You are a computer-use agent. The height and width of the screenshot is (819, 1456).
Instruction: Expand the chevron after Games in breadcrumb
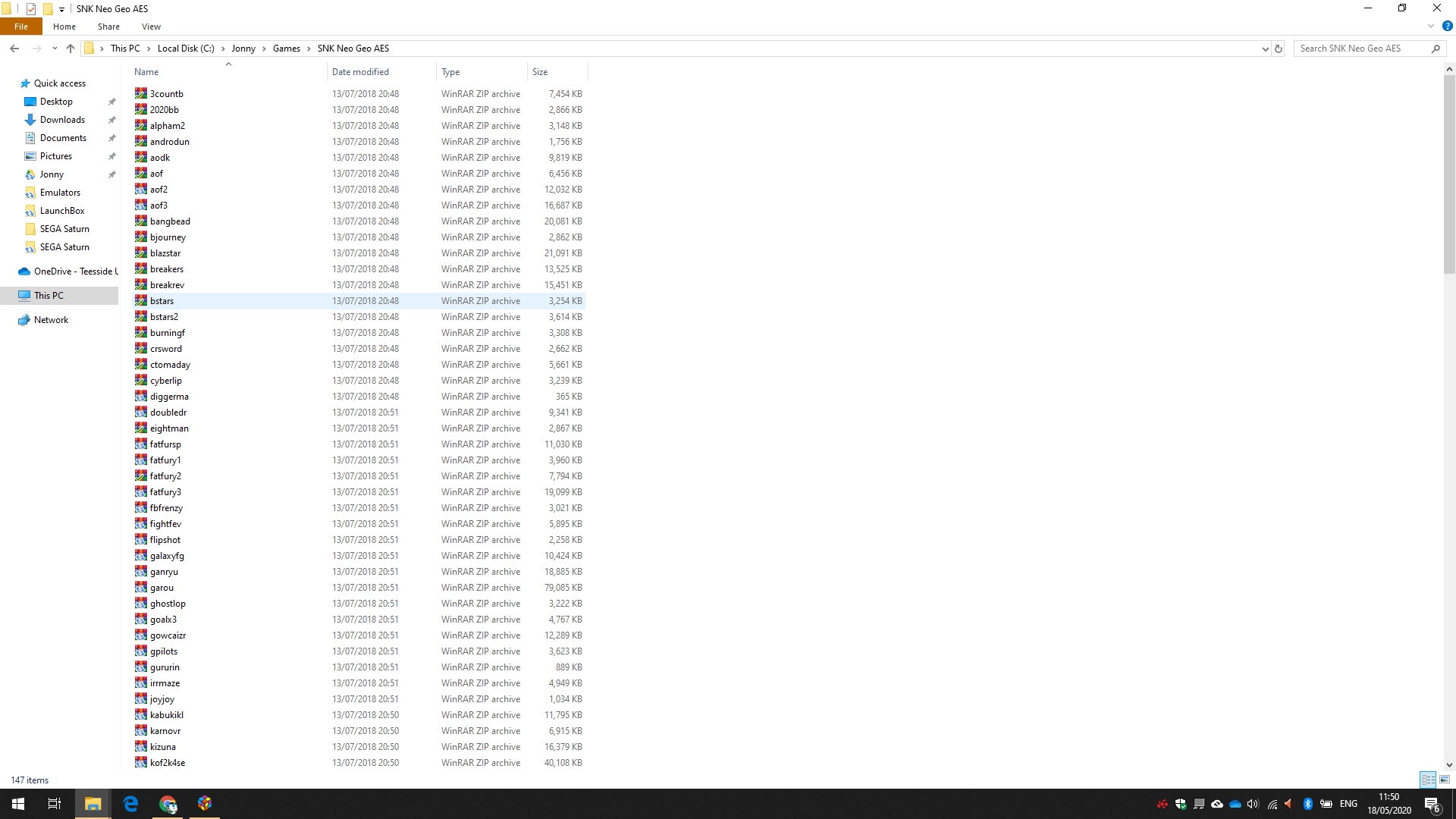309,49
